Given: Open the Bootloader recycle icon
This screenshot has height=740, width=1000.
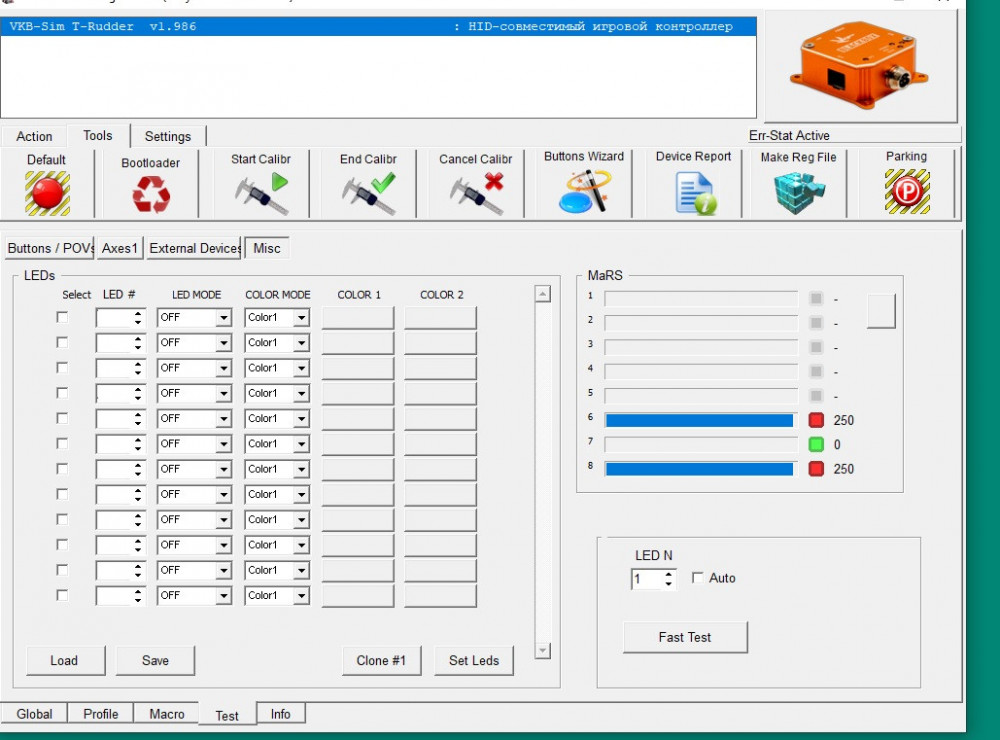Looking at the screenshot, I should [x=151, y=194].
